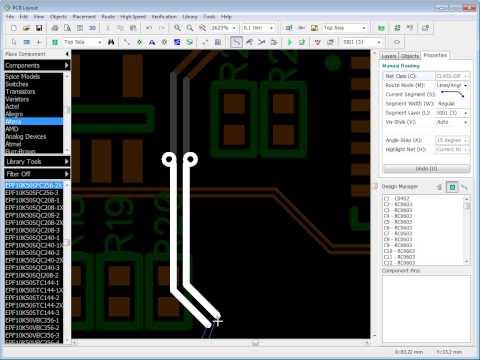Click the green board icon in top toolbar
480x360 pixels.
(x=381, y=28)
